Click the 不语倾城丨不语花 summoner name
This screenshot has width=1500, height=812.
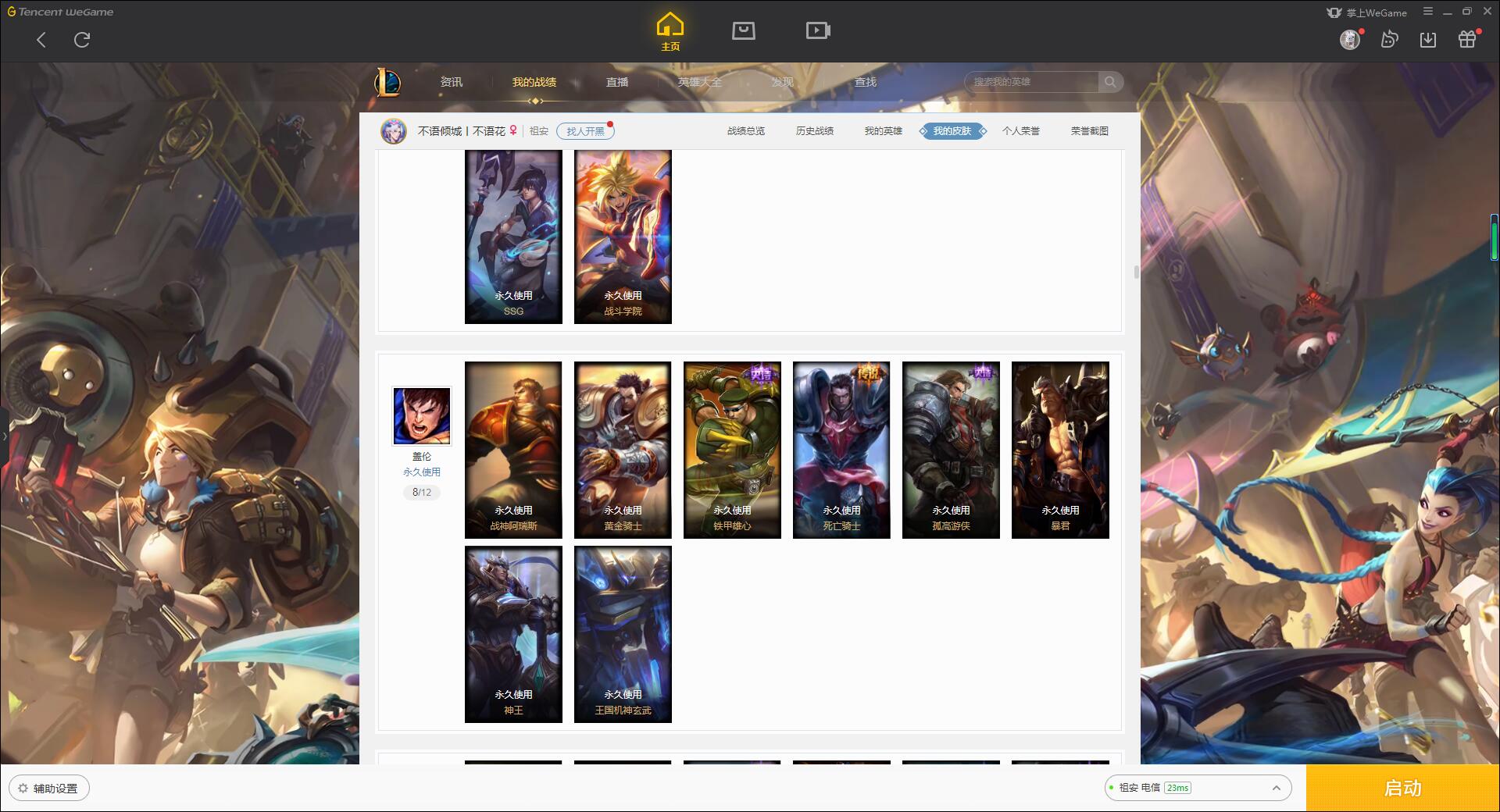[x=462, y=131]
